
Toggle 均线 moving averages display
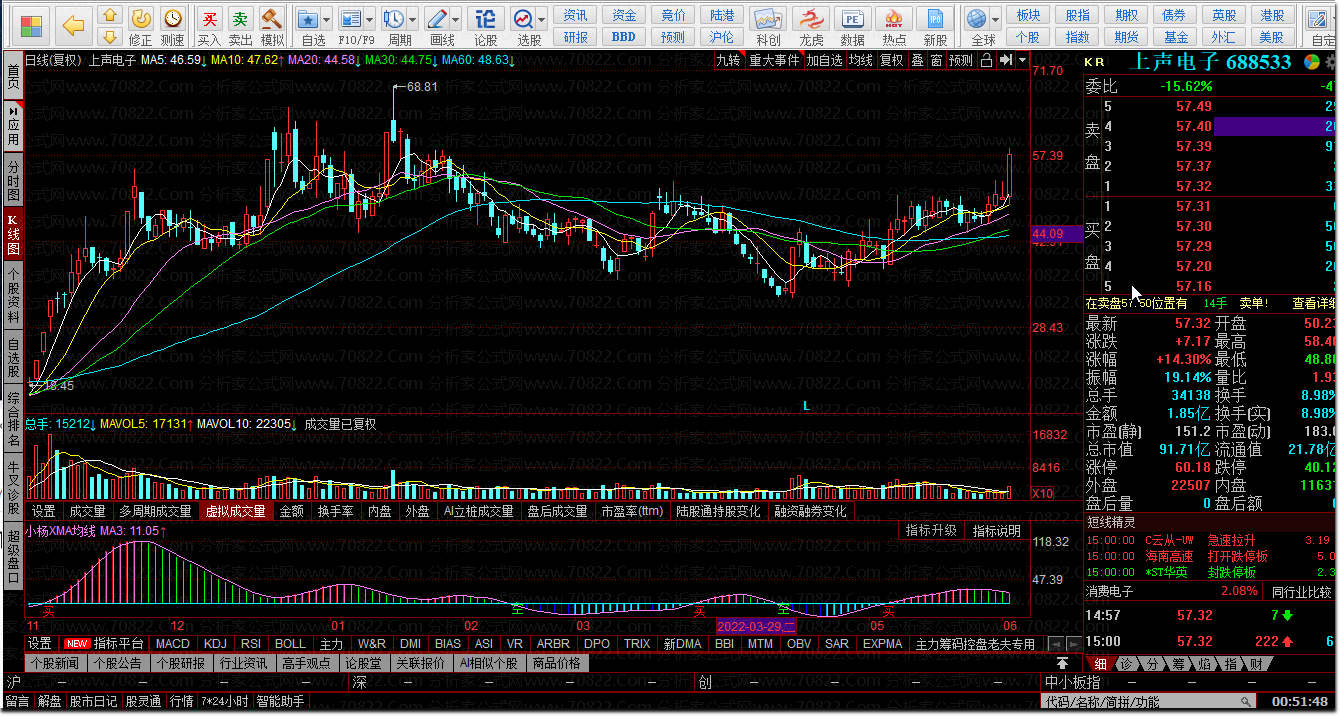(860, 60)
